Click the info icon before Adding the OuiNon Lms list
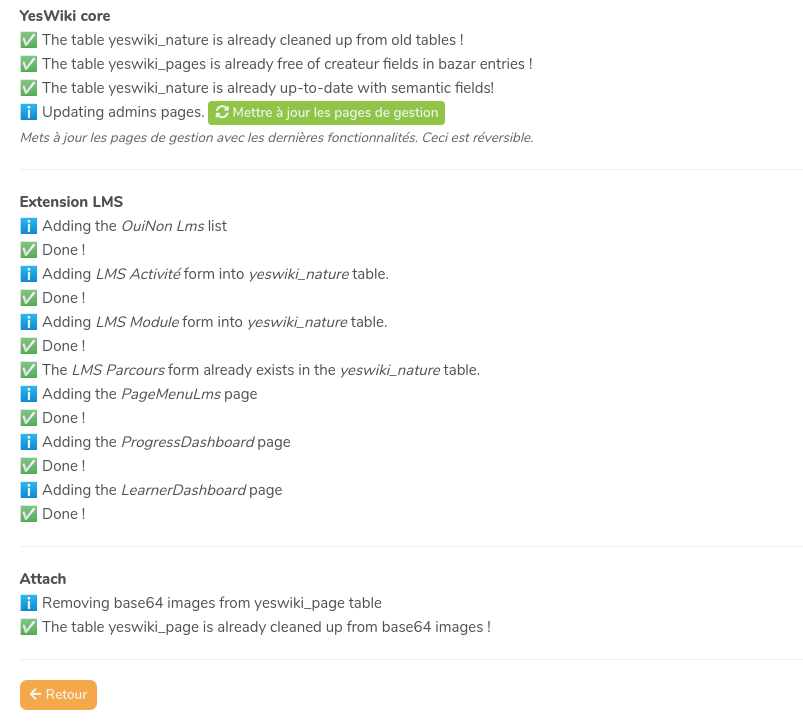 pyautogui.click(x=28, y=226)
